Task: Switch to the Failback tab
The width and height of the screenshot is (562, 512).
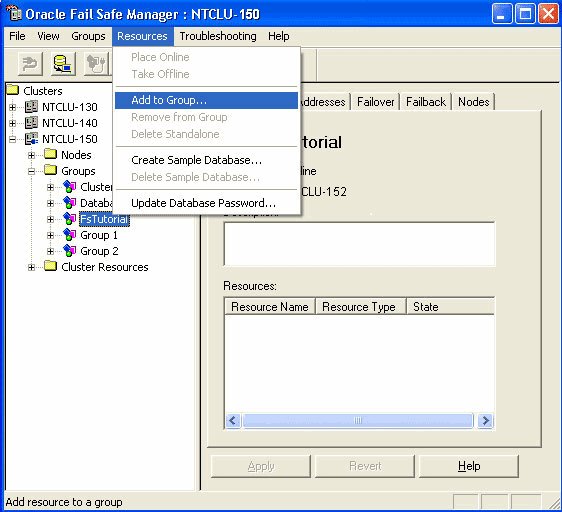Action: [x=426, y=102]
